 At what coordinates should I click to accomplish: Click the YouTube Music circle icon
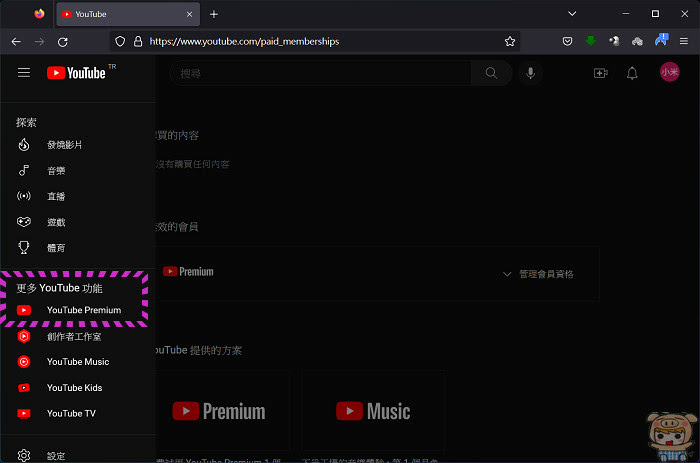click(x=24, y=362)
